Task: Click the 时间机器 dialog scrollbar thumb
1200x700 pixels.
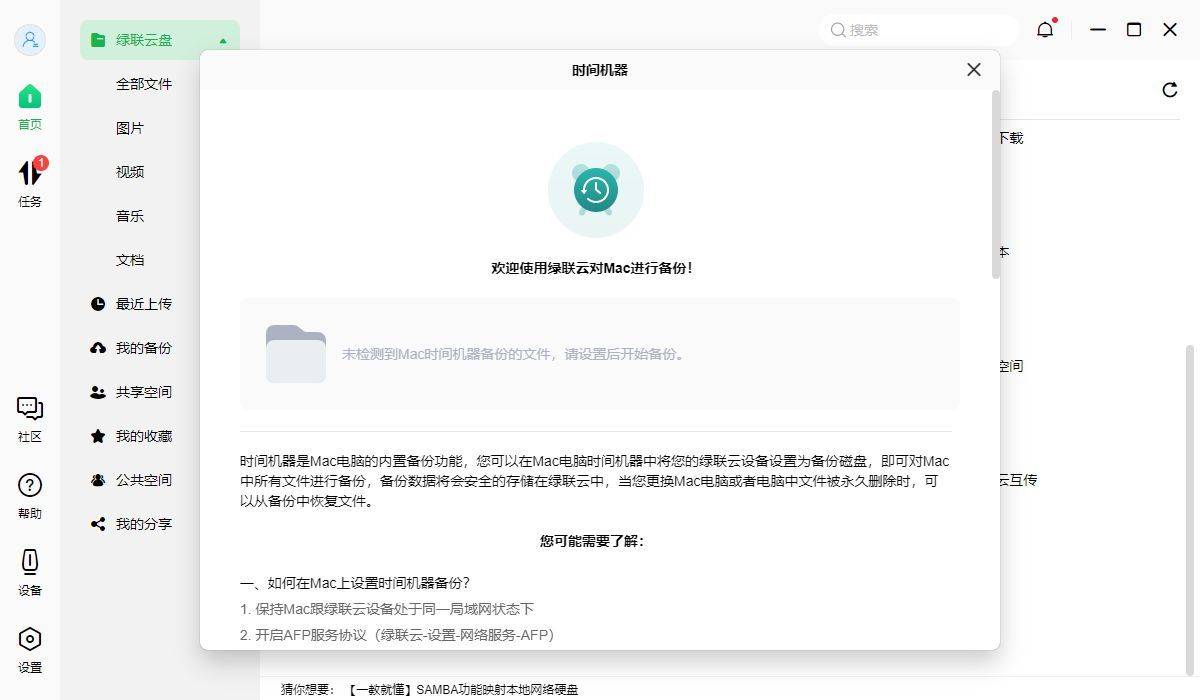Action: coord(995,184)
